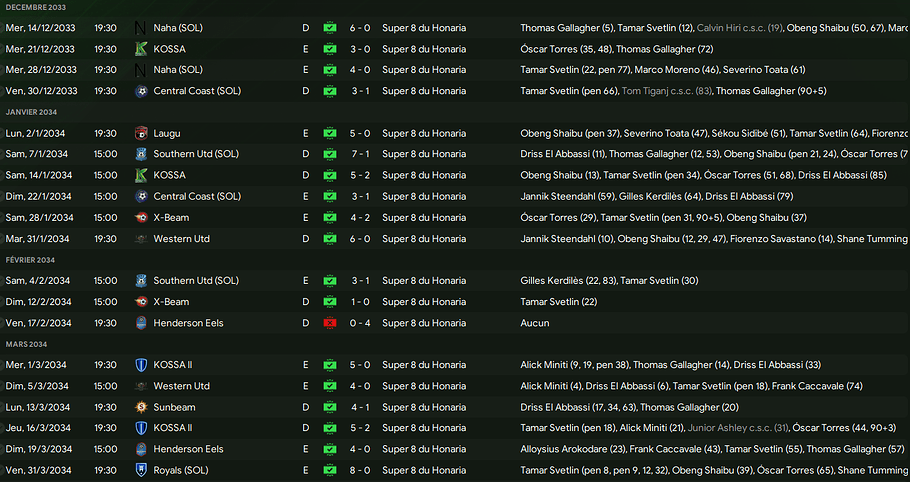This screenshot has width=910, height=482.
Task: Click X-Beam badge on the 28/1/2034 row
Action: pos(141,217)
